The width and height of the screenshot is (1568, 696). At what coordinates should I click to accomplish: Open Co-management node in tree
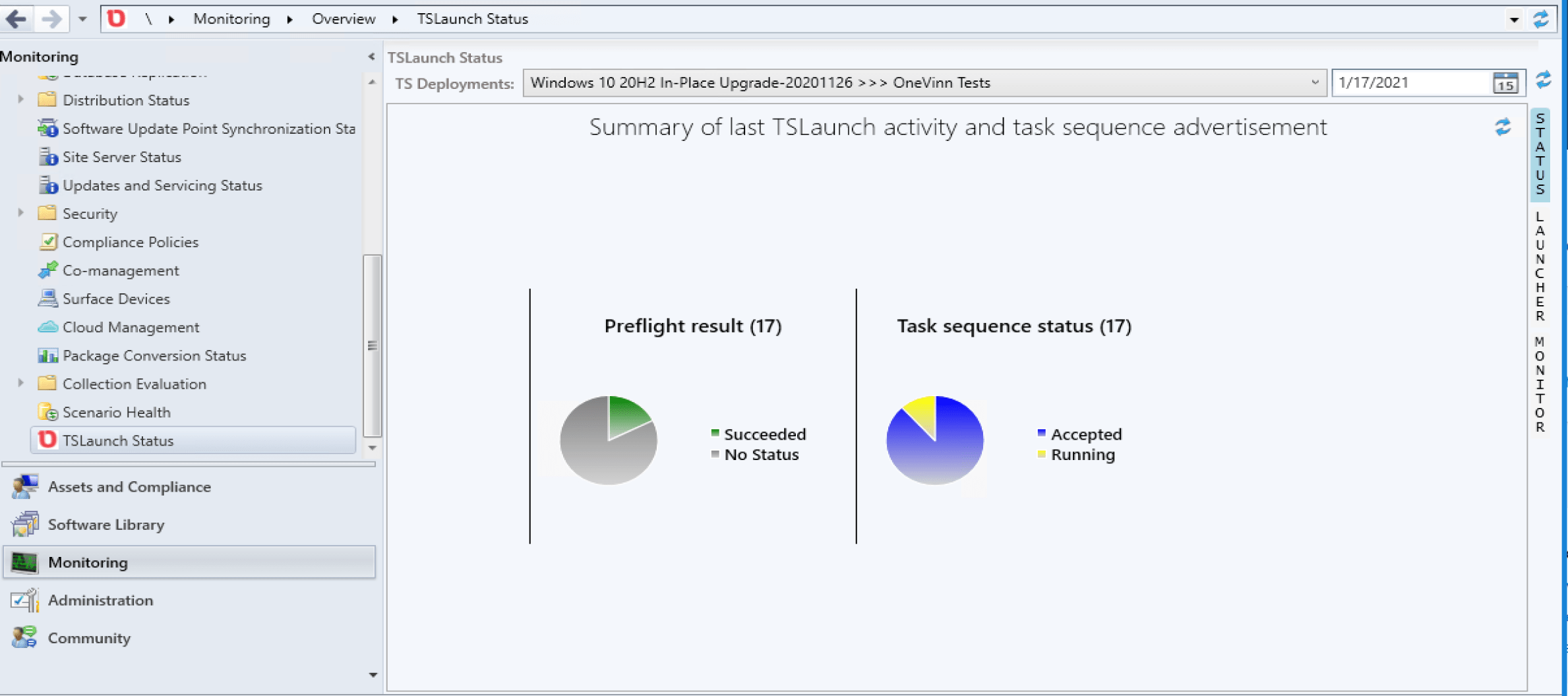[120, 270]
